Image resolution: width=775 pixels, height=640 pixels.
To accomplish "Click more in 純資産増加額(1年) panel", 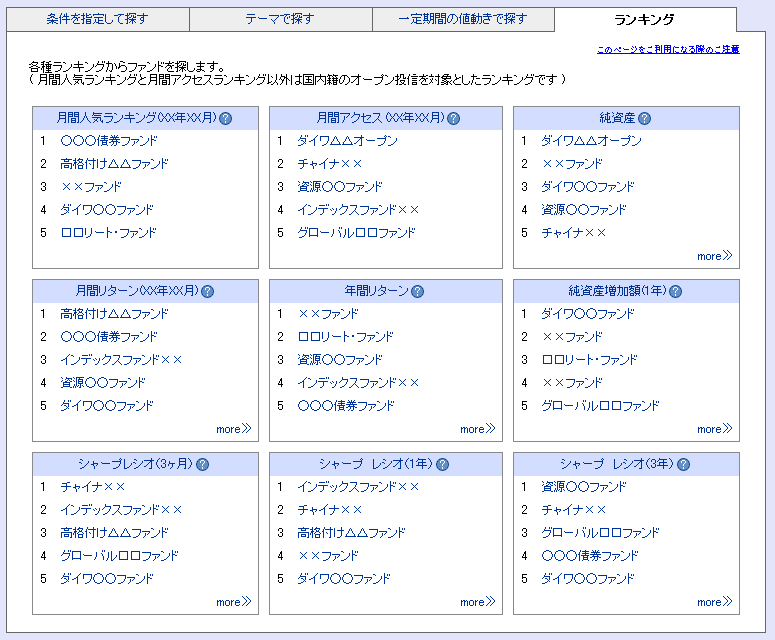I will 715,429.
